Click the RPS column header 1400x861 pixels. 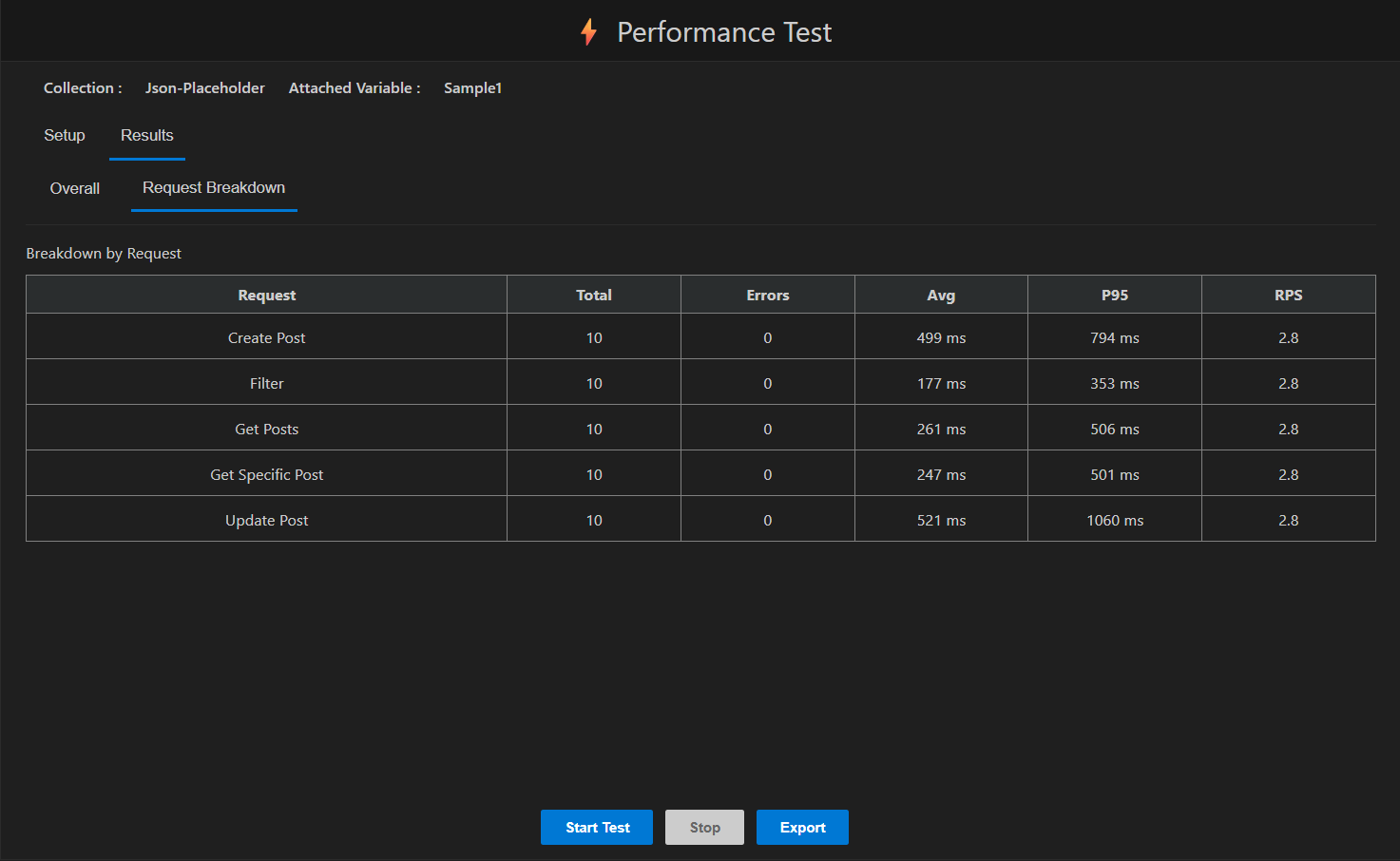[x=1289, y=295]
